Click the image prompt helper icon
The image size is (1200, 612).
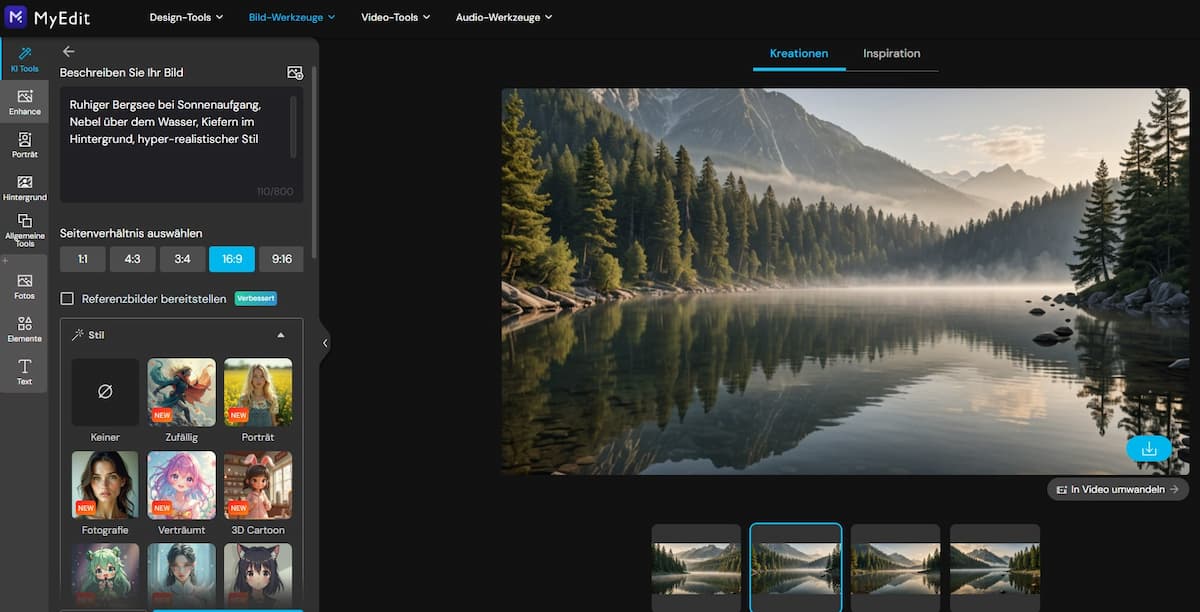(295, 73)
